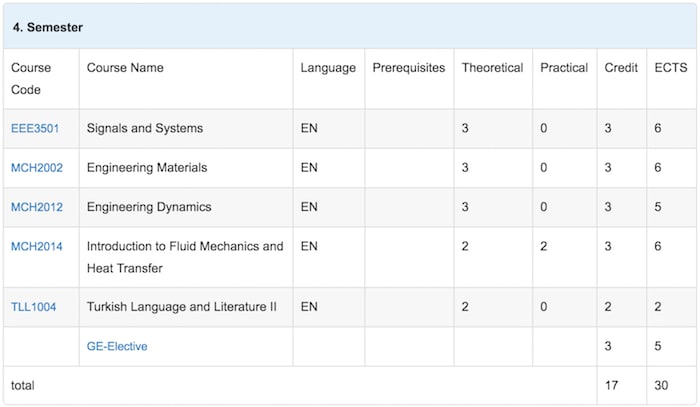
Task: Click the total row label
Action: 24,385
